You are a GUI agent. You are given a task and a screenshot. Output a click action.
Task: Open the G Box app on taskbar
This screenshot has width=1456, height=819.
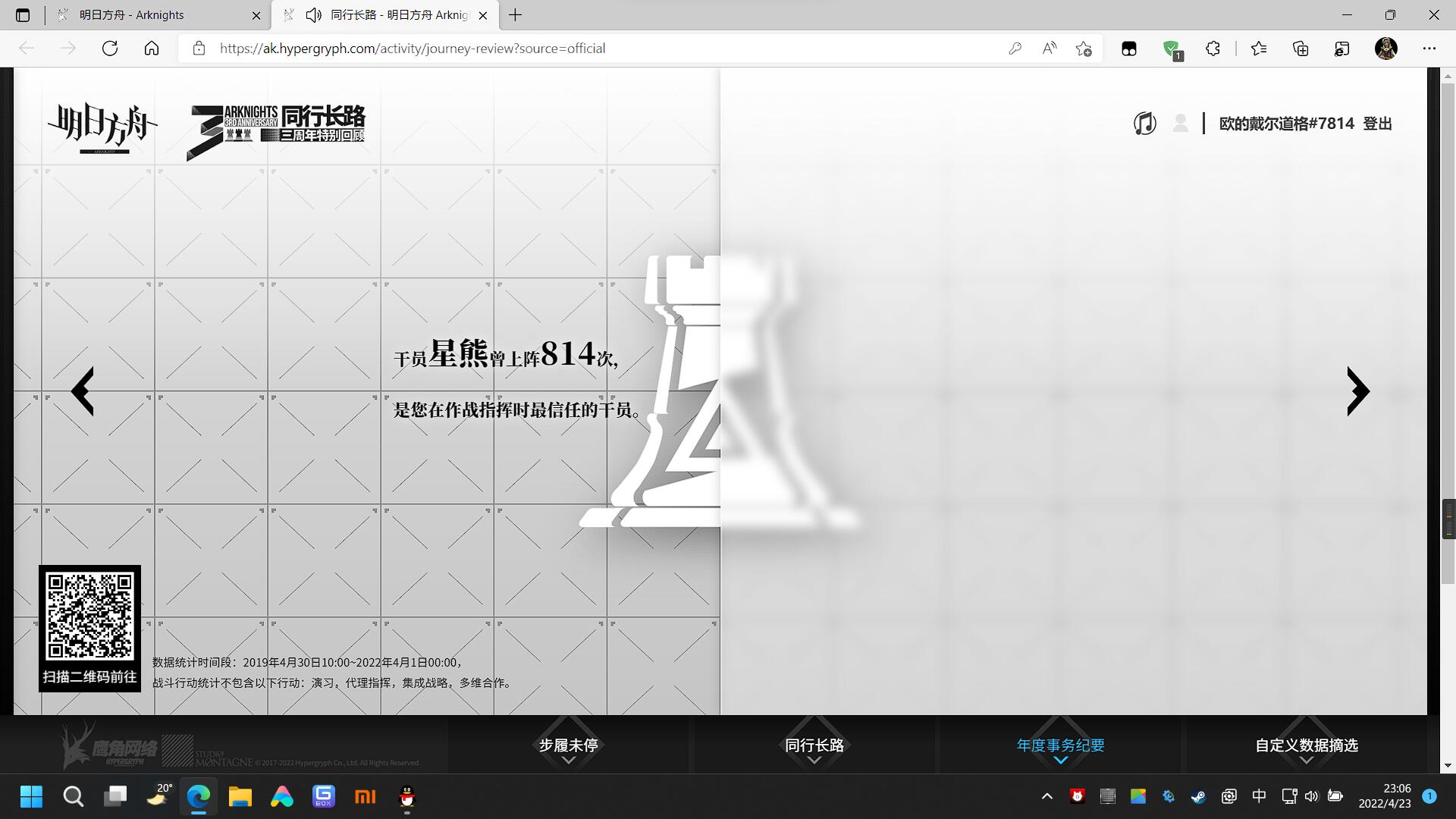(324, 796)
